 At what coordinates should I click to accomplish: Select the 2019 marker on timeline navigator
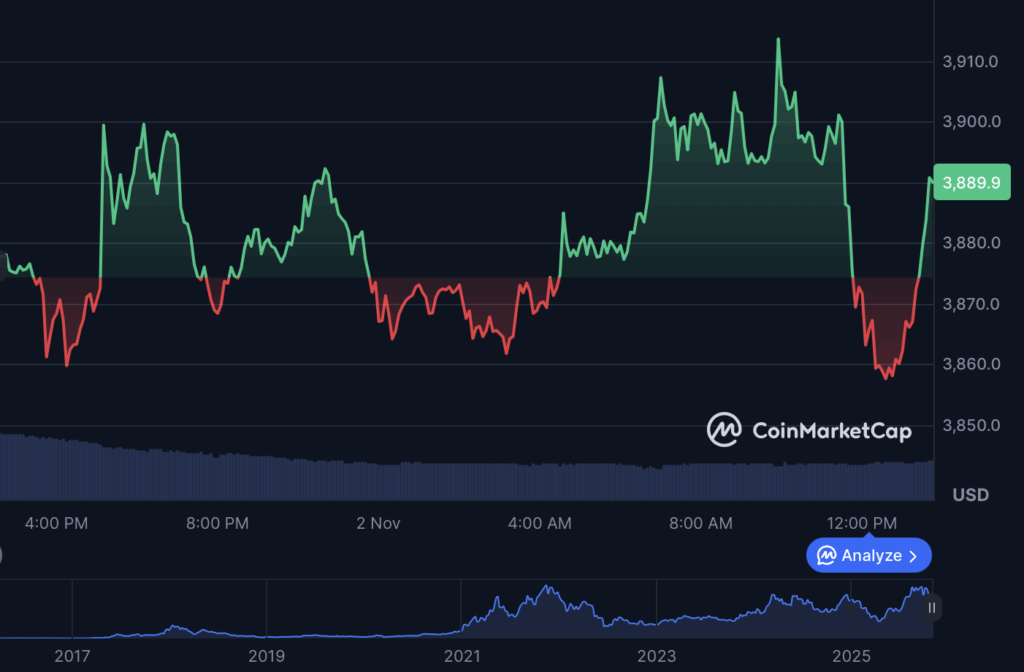(266, 656)
